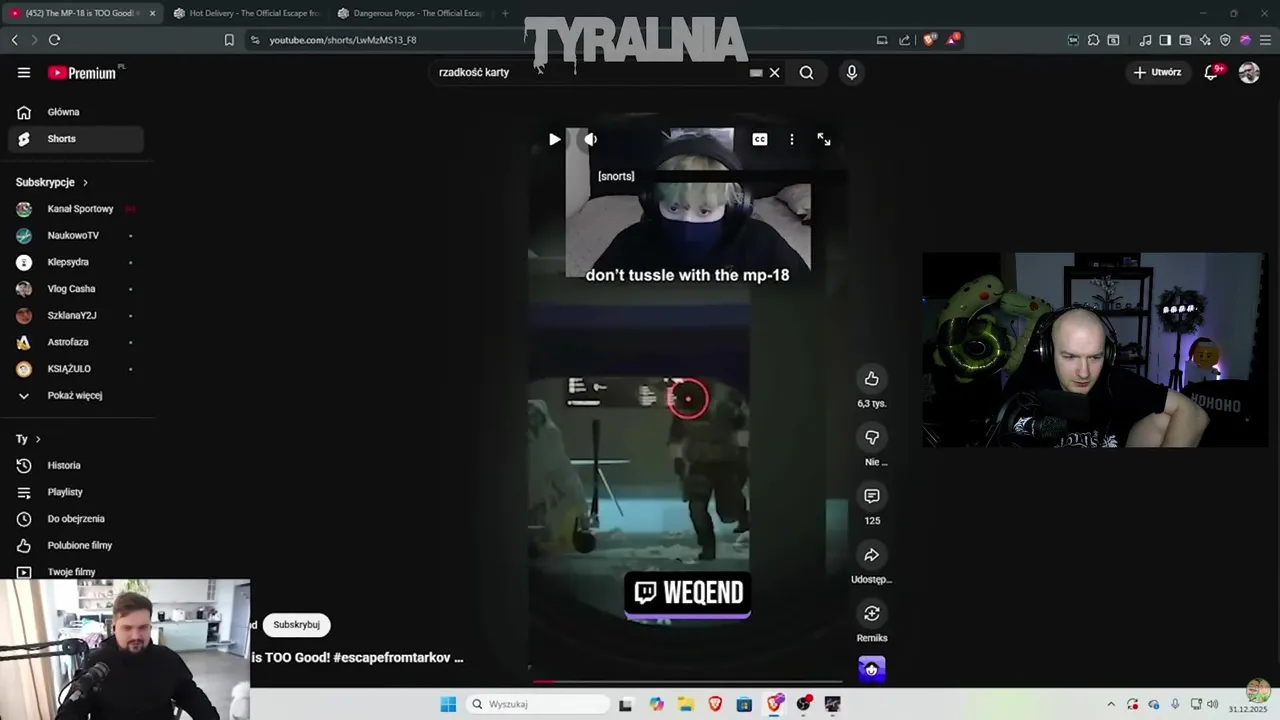This screenshot has height=720, width=1280.
Task: Click the Utwórz create button
Action: (x=1157, y=72)
